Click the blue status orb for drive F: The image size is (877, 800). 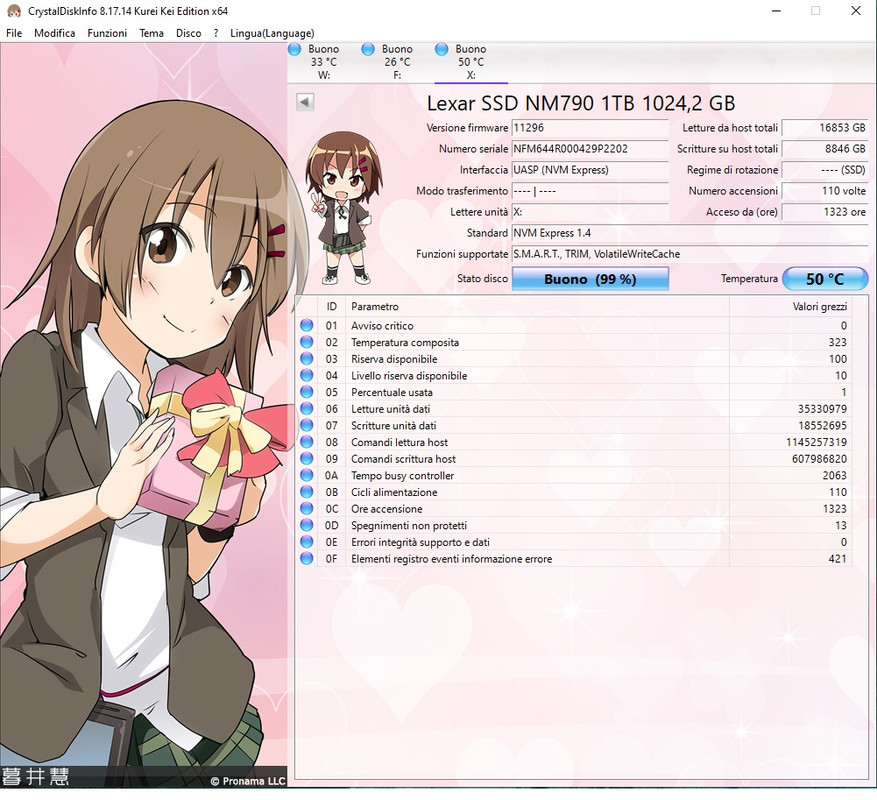coord(368,50)
